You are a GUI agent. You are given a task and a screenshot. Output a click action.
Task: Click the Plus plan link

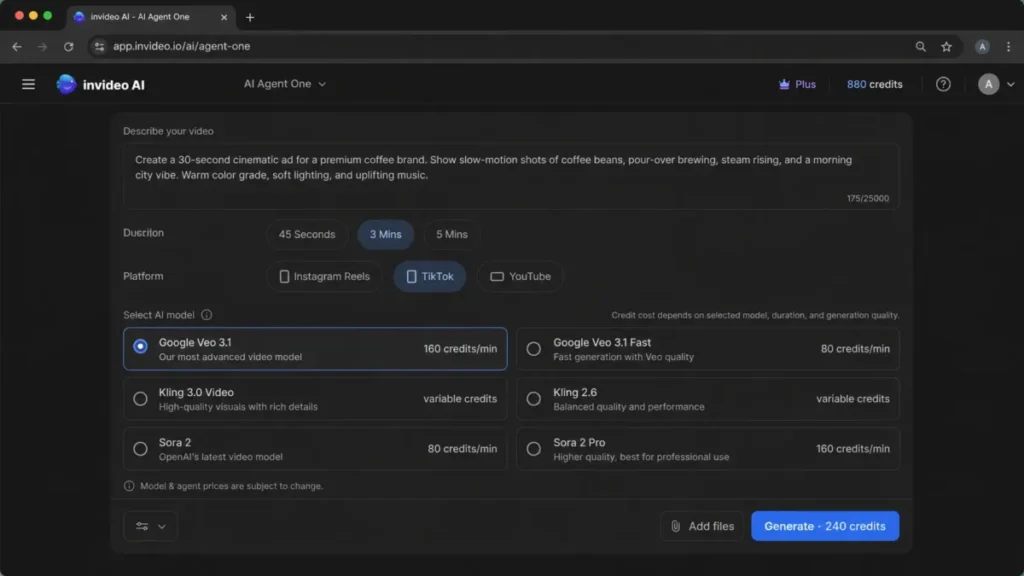(797, 84)
